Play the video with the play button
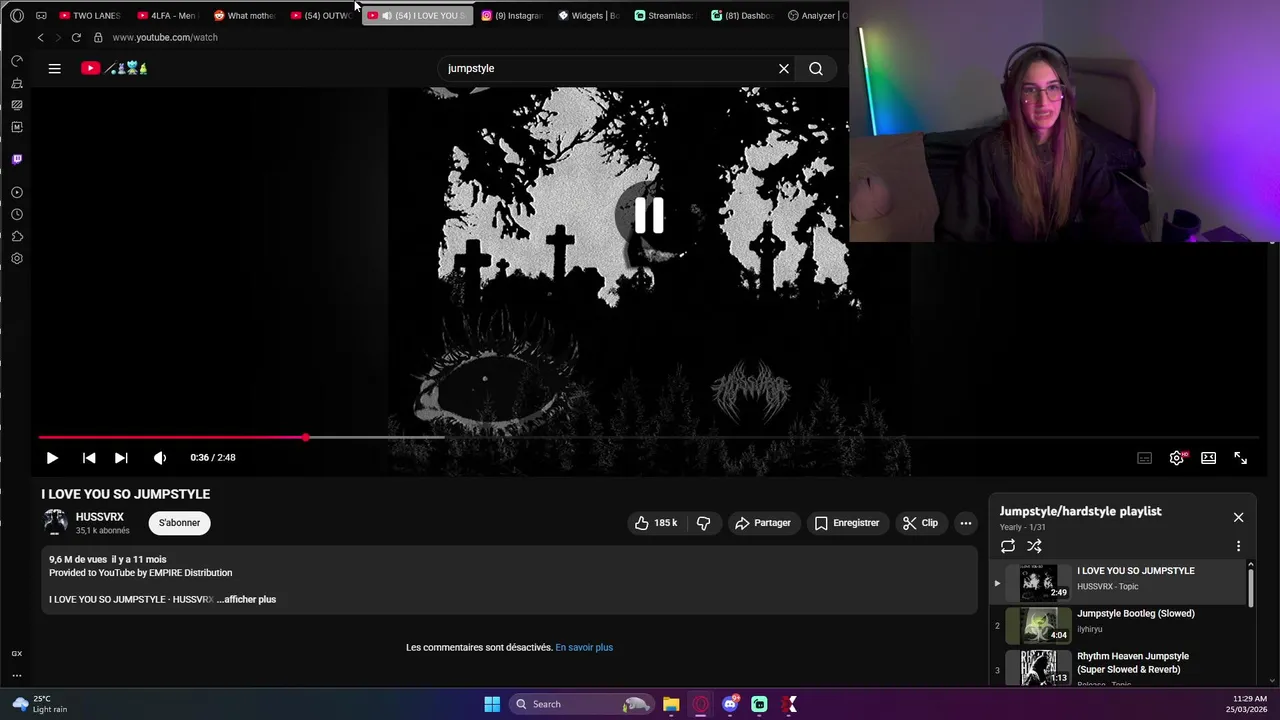This screenshot has width=1280, height=720. [x=52, y=458]
